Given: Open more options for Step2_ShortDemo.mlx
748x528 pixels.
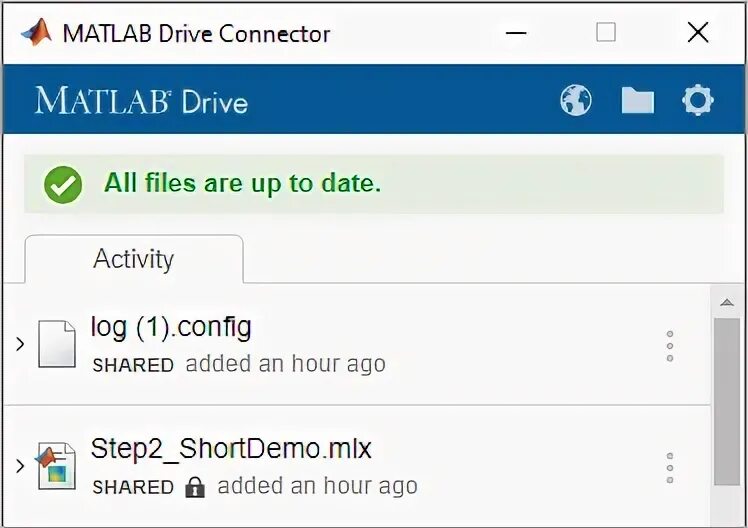Looking at the screenshot, I should tap(670, 467).
